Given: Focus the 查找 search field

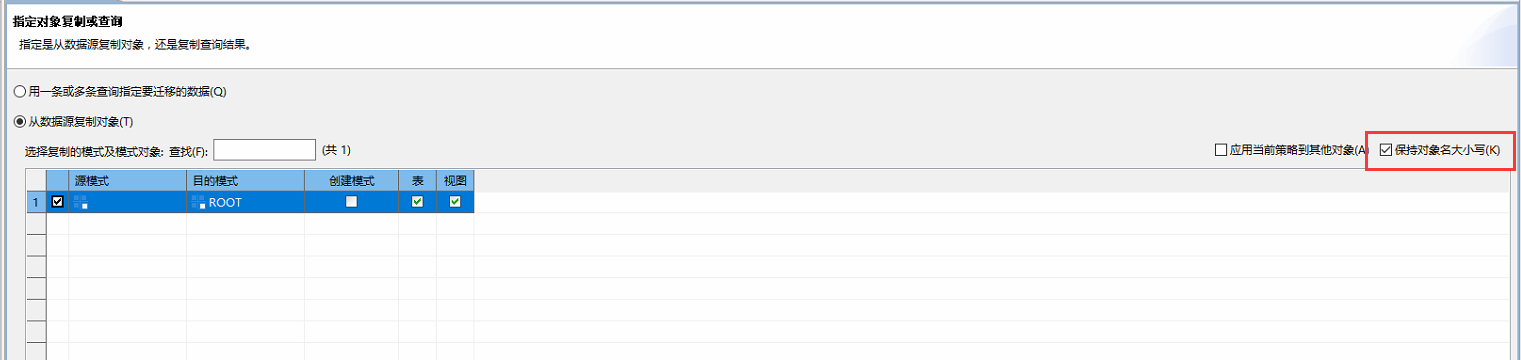Looking at the screenshot, I should pyautogui.click(x=264, y=150).
